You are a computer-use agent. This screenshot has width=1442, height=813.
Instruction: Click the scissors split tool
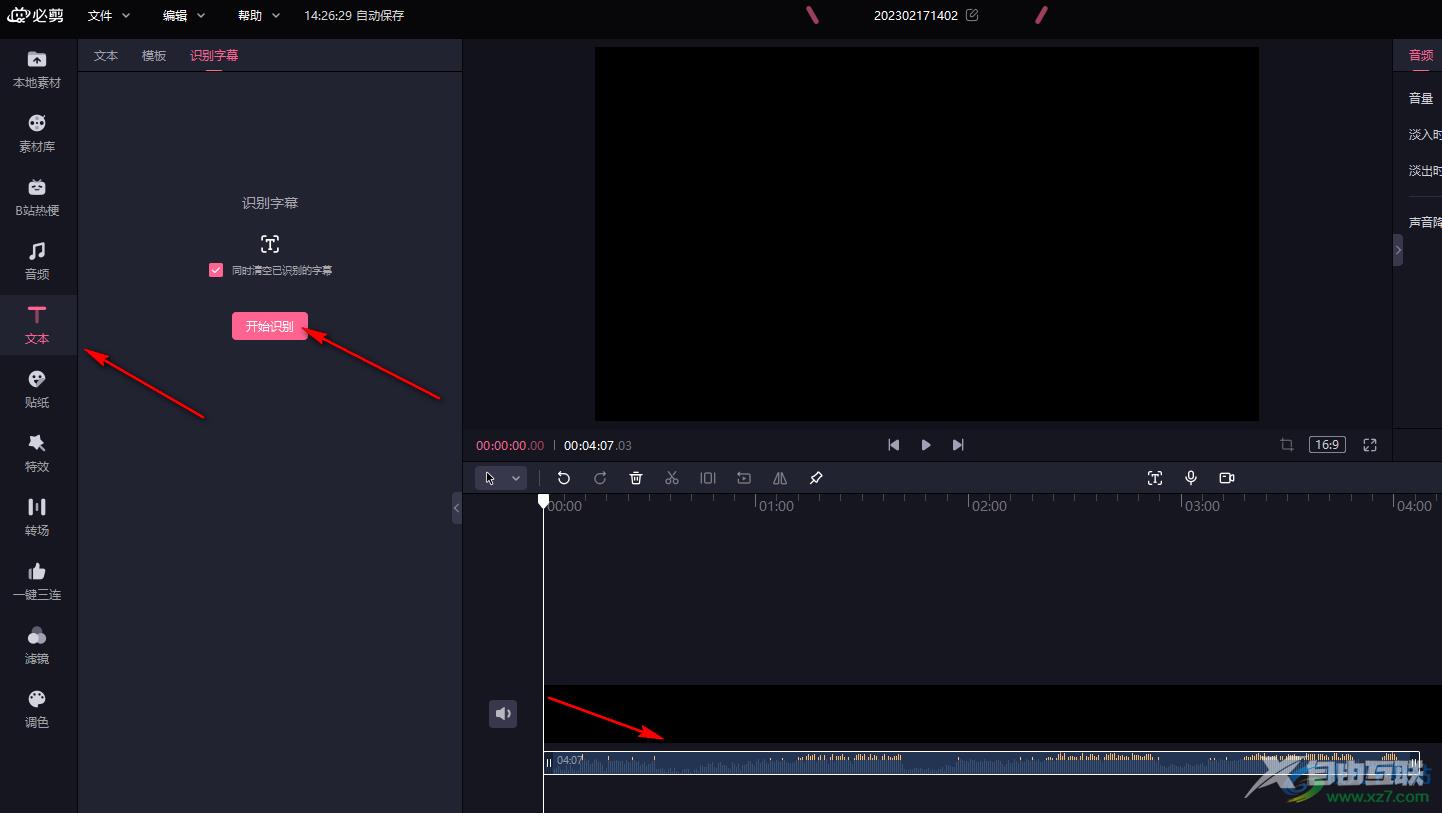[x=672, y=478]
